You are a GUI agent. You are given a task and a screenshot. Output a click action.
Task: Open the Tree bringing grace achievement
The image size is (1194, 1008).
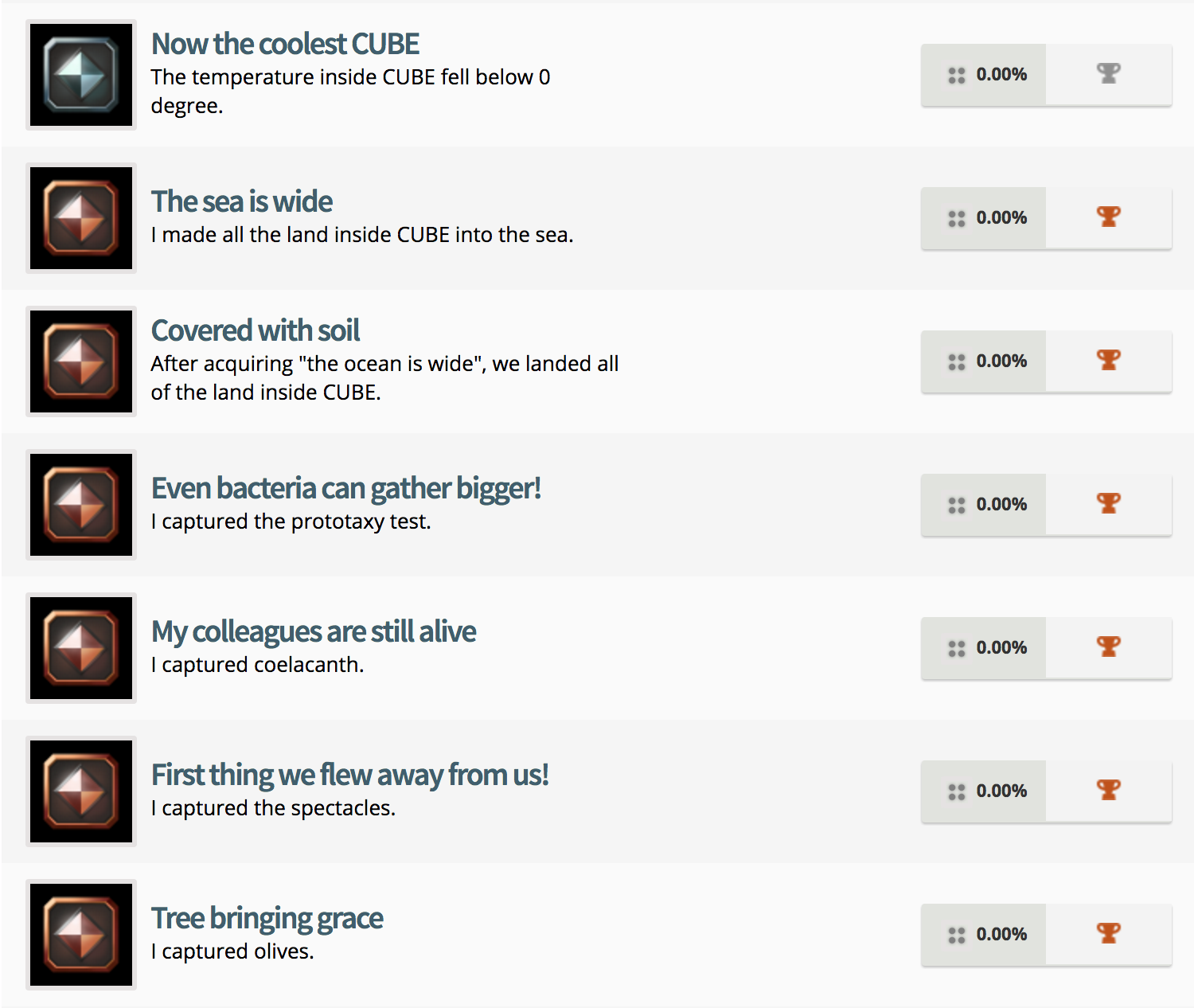pos(267,919)
